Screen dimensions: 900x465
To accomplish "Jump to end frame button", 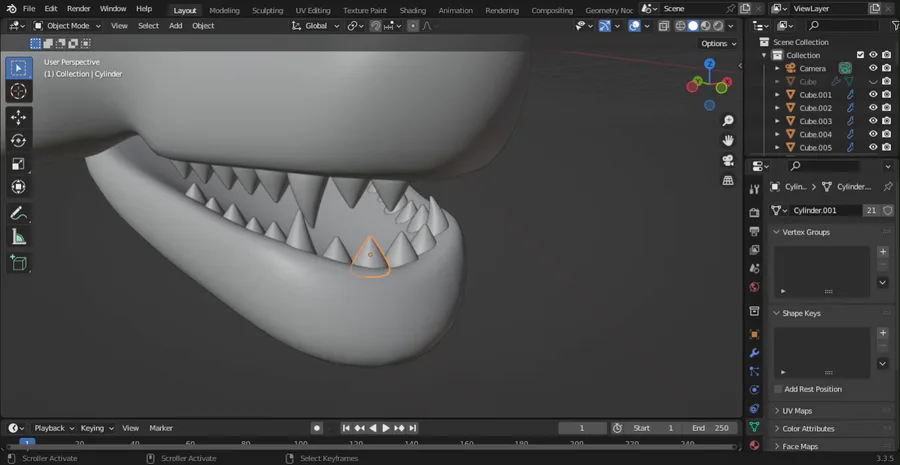I will (413, 428).
